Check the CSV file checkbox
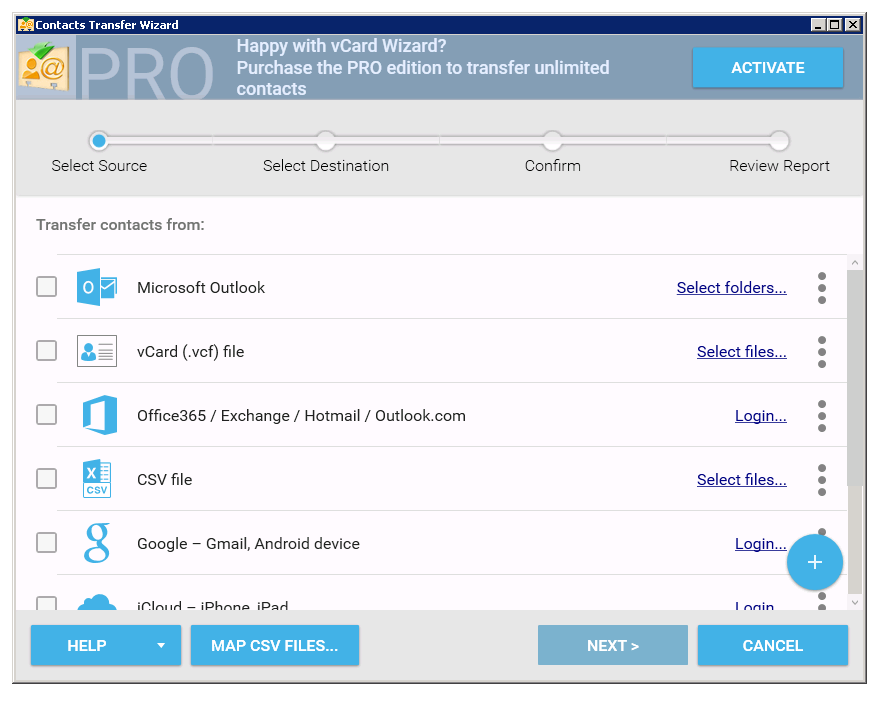This screenshot has height=707, width=893. [46, 478]
